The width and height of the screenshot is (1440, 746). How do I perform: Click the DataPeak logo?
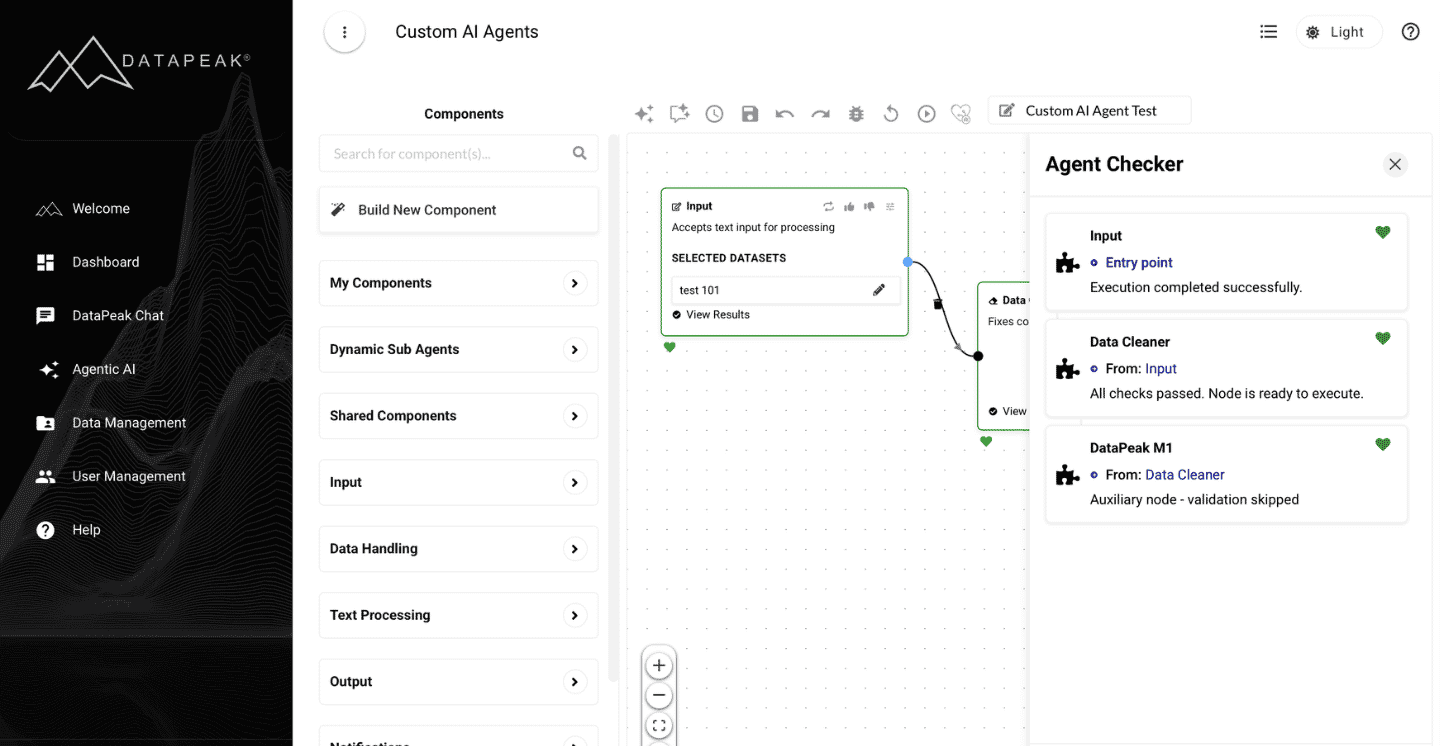tap(139, 64)
